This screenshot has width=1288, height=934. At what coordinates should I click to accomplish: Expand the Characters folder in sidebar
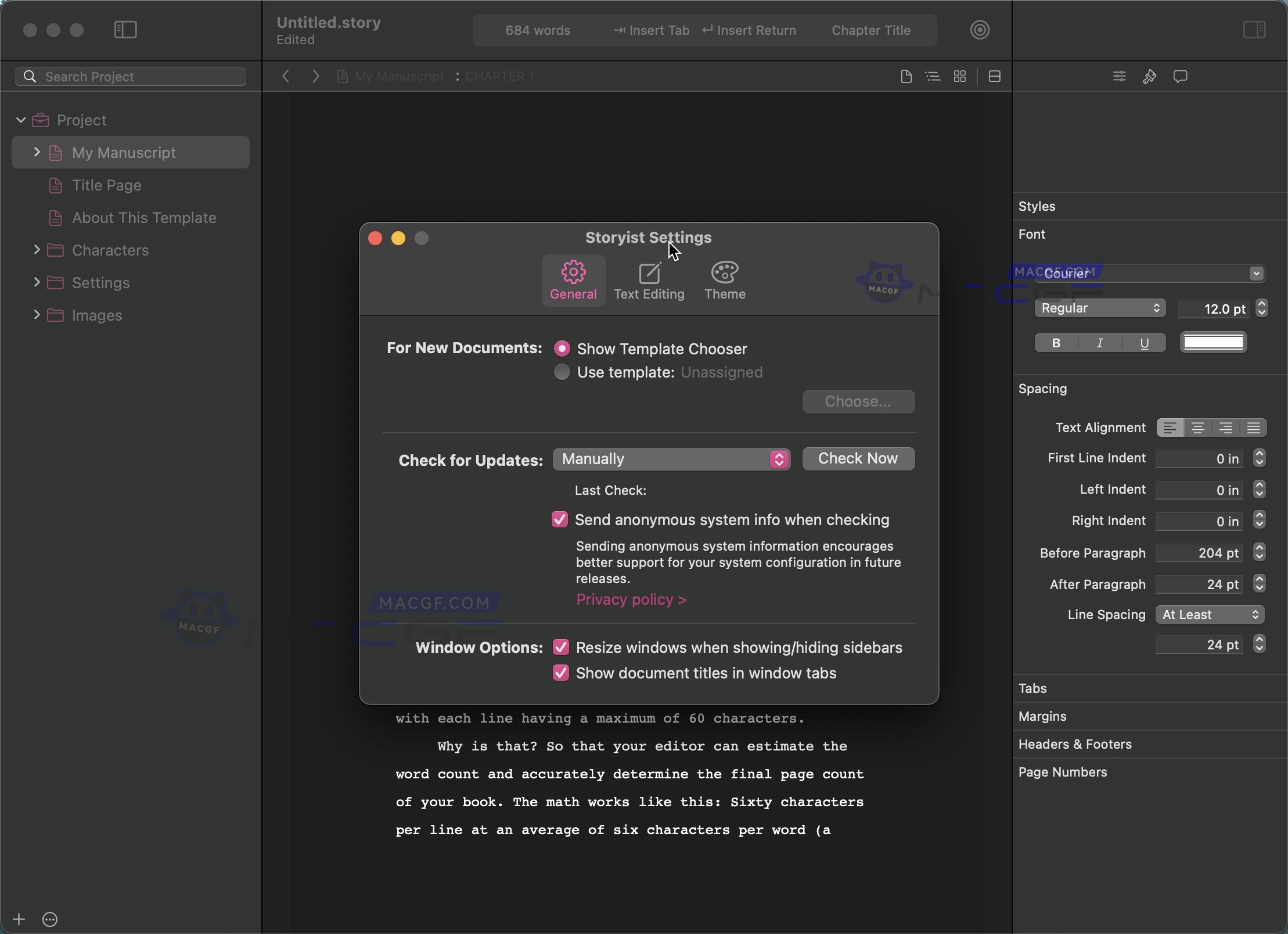click(x=37, y=250)
